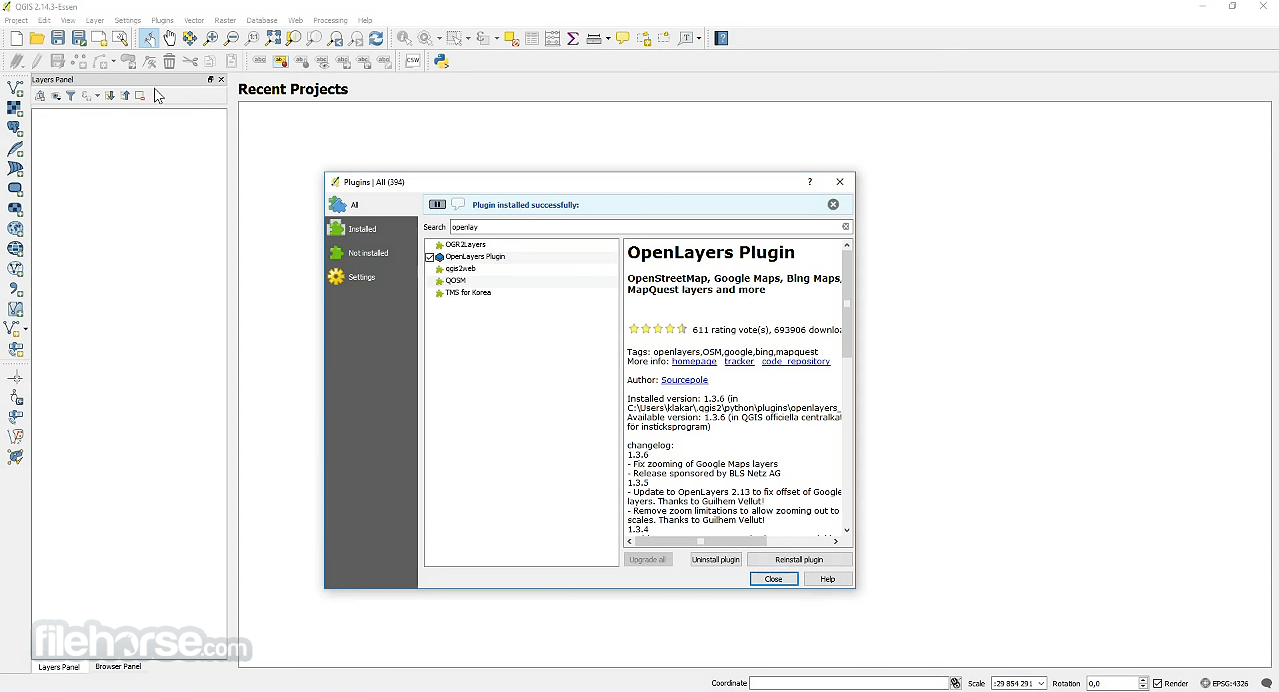Screen dimensions: 1279x692
Task: Open the Python Console icon
Action: point(441,61)
